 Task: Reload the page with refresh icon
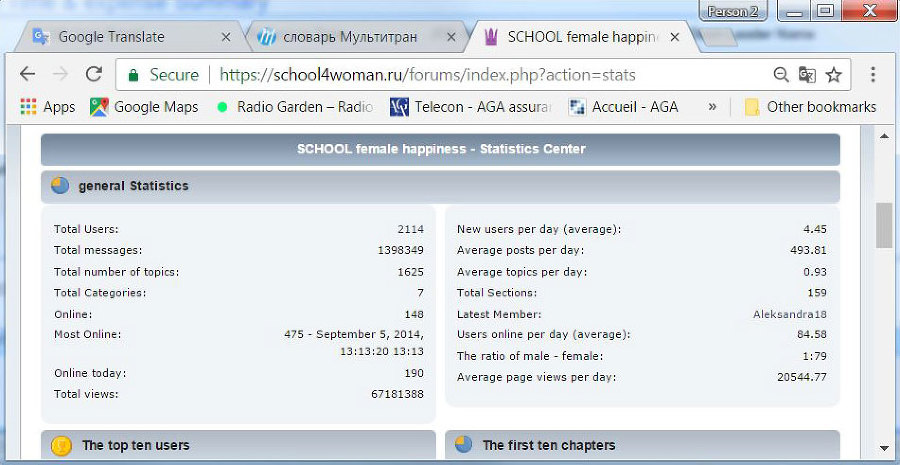pyautogui.click(x=94, y=75)
